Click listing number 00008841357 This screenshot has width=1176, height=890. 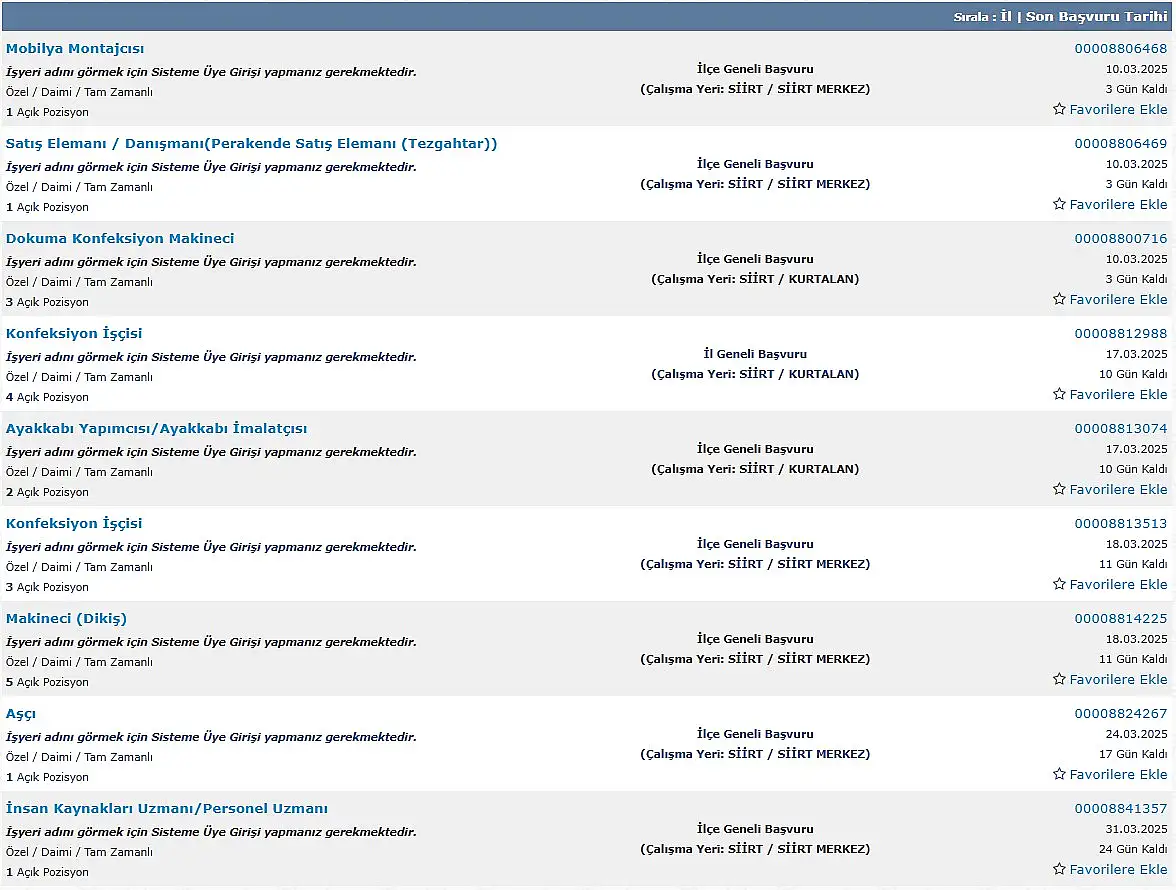tap(1120, 808)
